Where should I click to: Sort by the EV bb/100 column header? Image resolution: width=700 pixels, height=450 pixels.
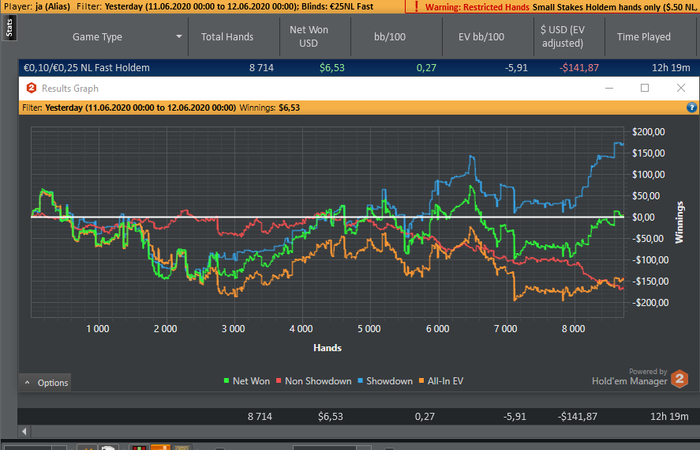click(x=481, y=37)
